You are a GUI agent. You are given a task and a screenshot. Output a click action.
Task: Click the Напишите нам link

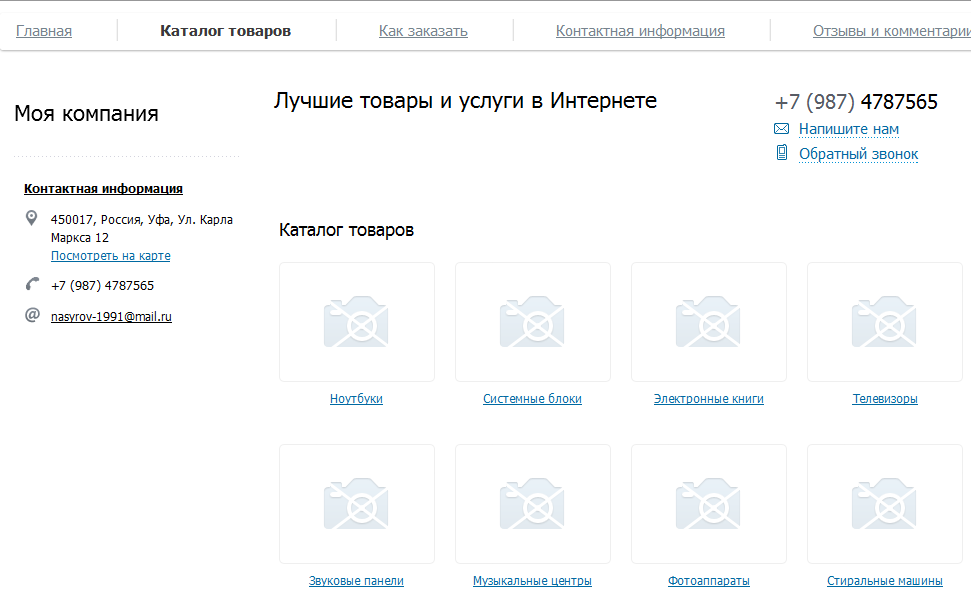coord(848,129)
